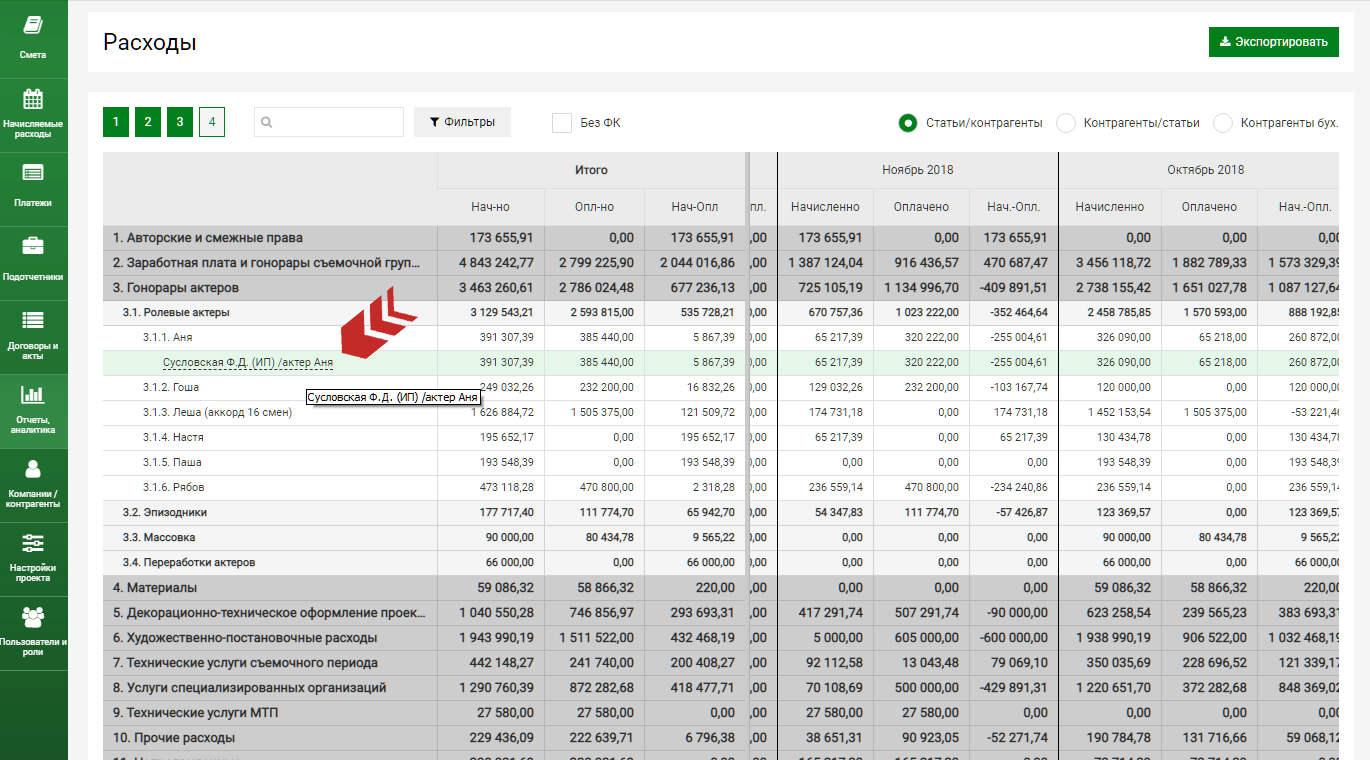
Task: Collapse row 3. Гонорары актеров
Action: [270, 288]
